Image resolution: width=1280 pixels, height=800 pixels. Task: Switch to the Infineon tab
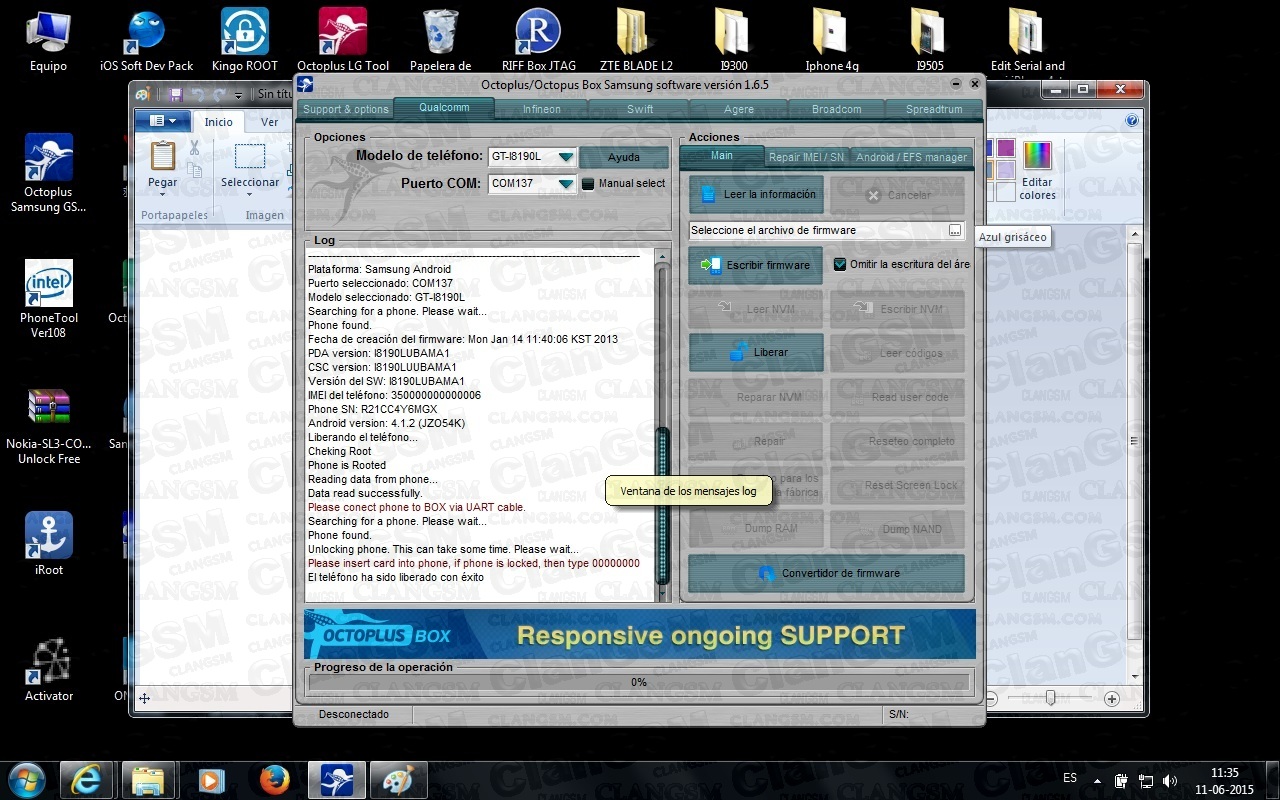541,109
